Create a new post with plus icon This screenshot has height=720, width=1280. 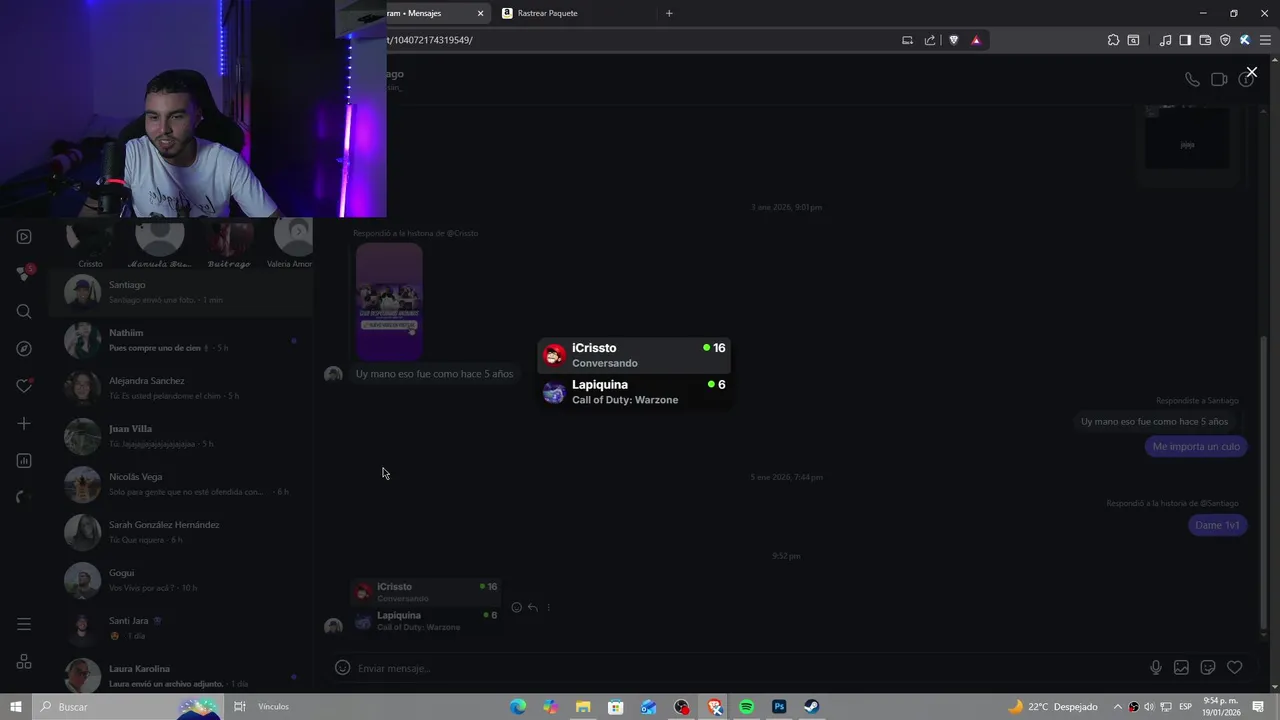tap(24, 424)
